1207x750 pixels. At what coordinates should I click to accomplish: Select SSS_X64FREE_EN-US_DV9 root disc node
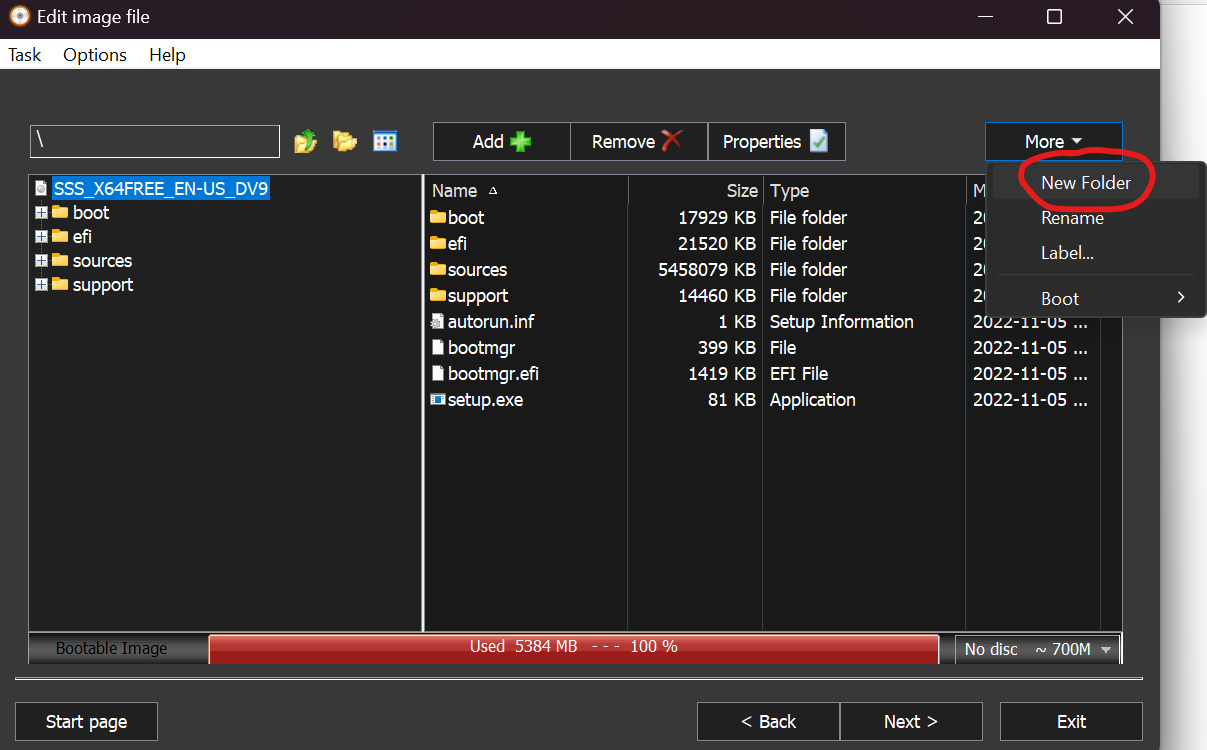click(x=160, y=189)
